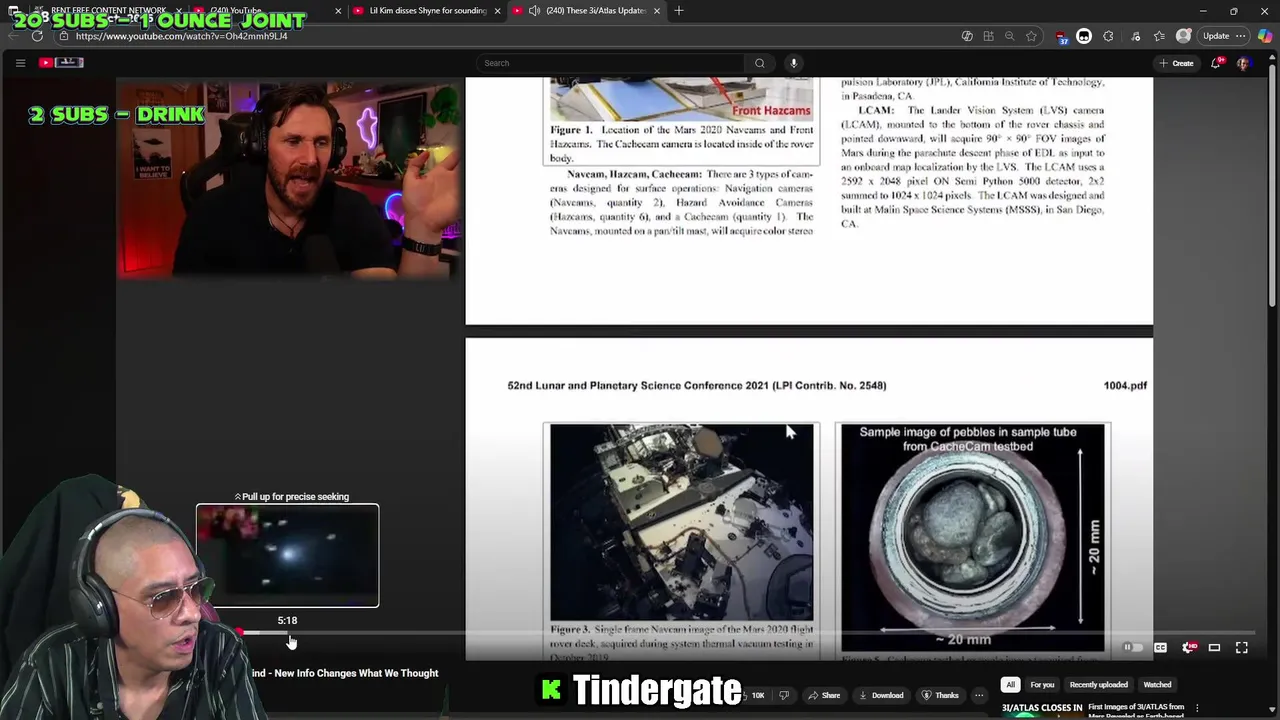Click the pebbles in sample tube image
Viewport: 1280px width, 720px height.
tap(972, 538)
